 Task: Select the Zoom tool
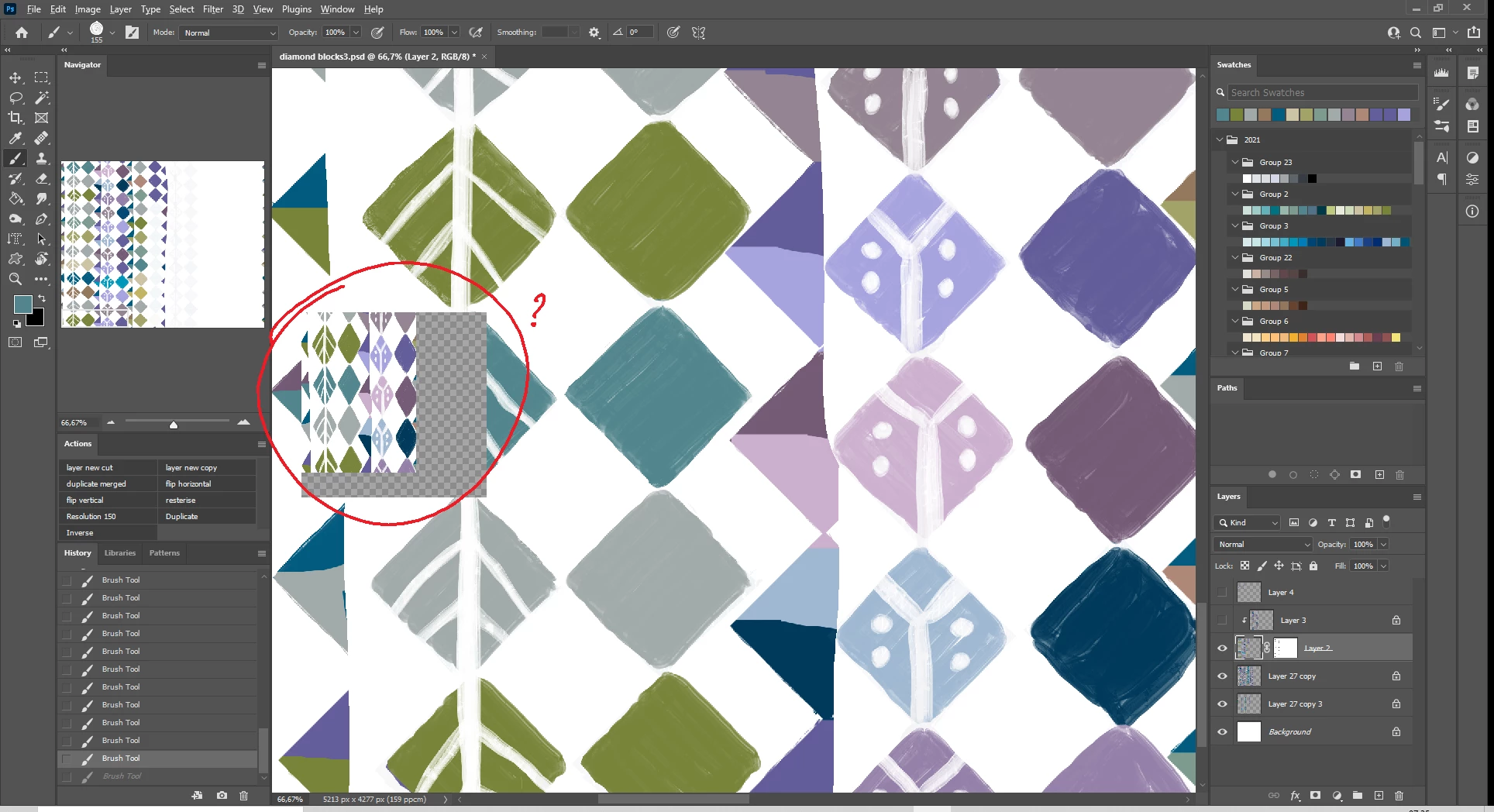point(15,279)
